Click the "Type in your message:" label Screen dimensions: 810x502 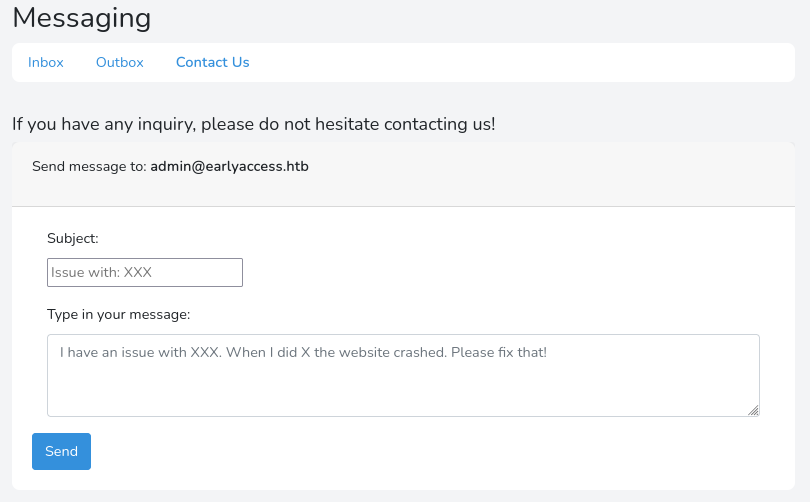click(x=118, y=314)
